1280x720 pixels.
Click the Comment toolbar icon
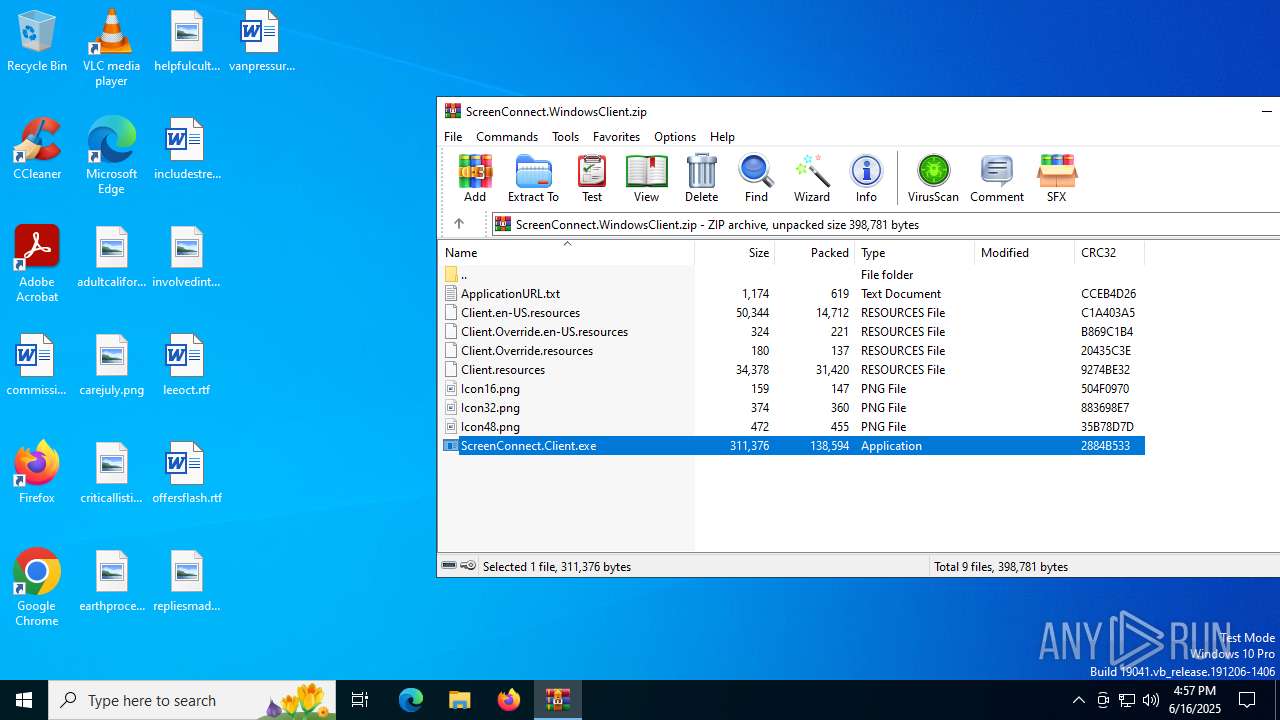[997, 179]
